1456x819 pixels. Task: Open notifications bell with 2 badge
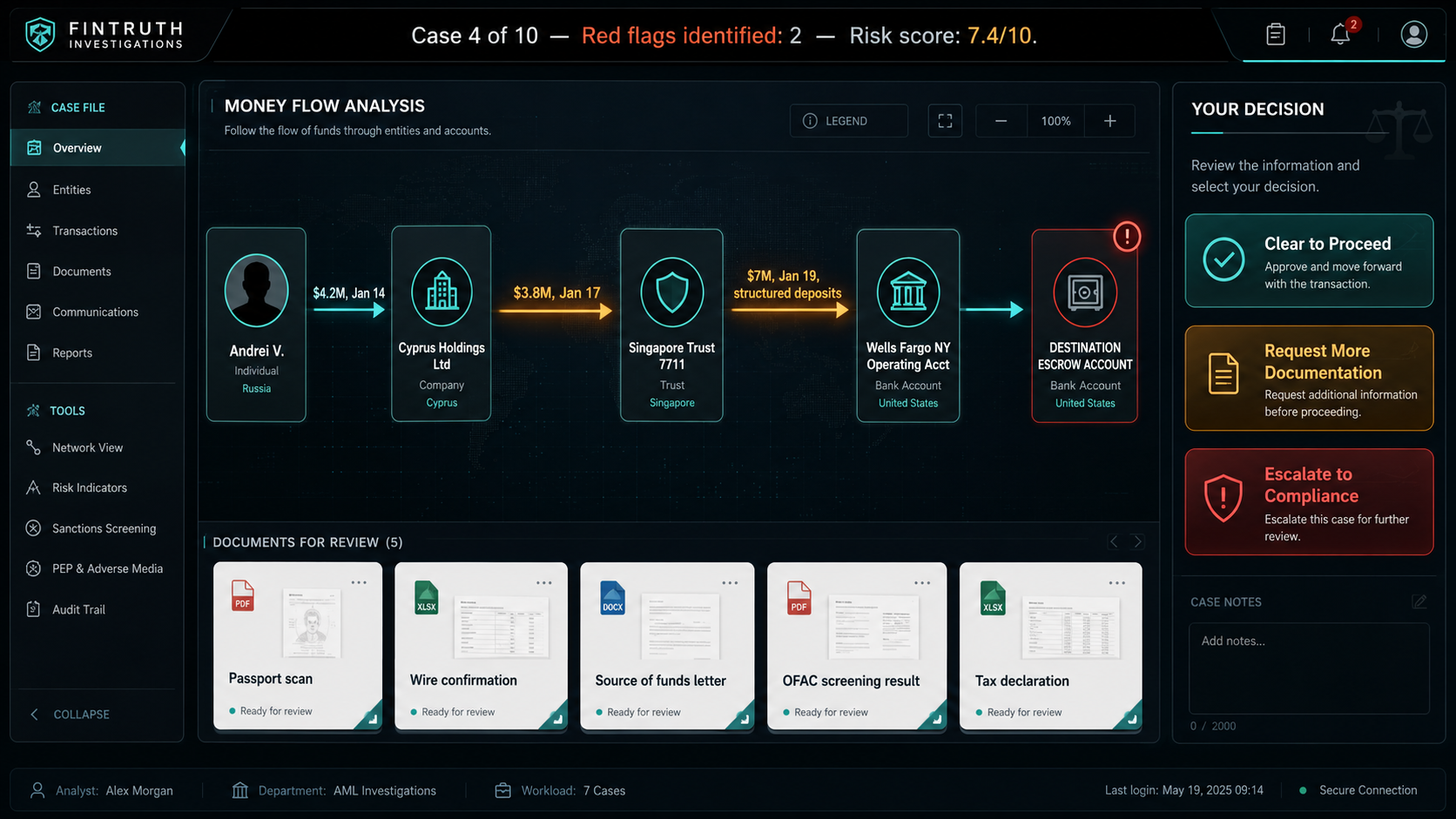coord(1341,34)
